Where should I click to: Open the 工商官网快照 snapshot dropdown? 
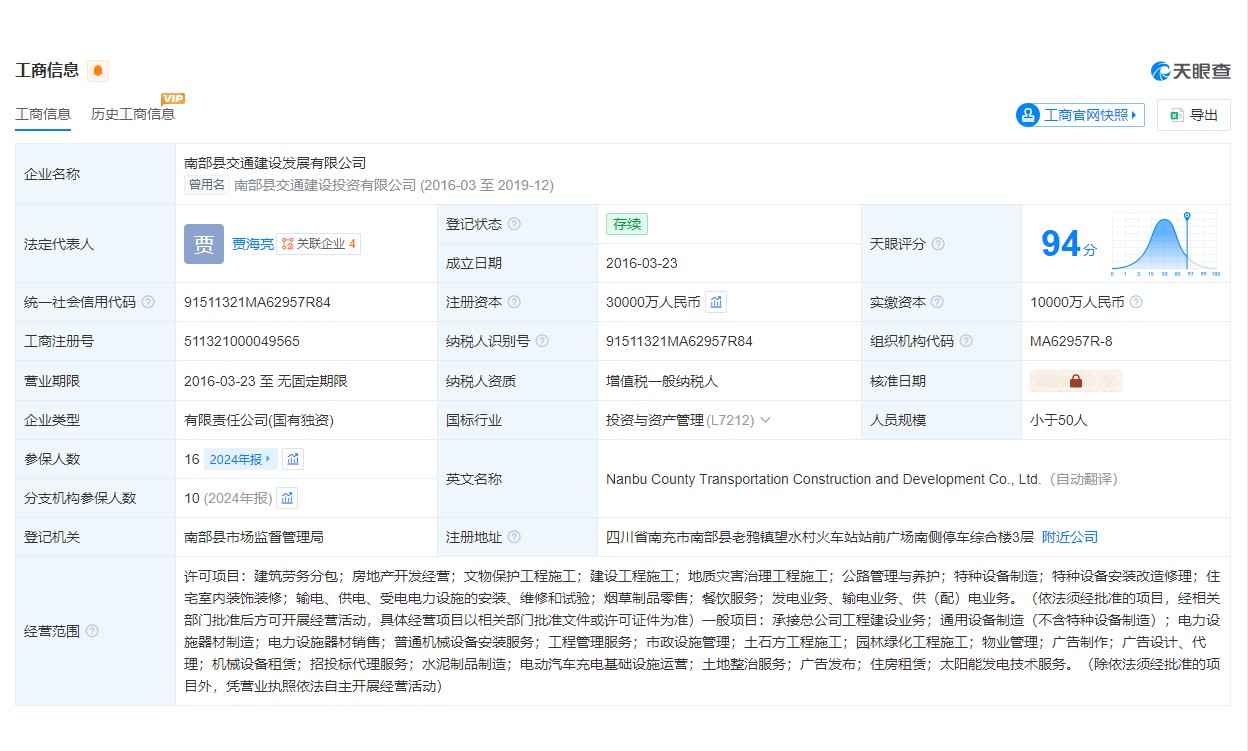click(1080, 115)
